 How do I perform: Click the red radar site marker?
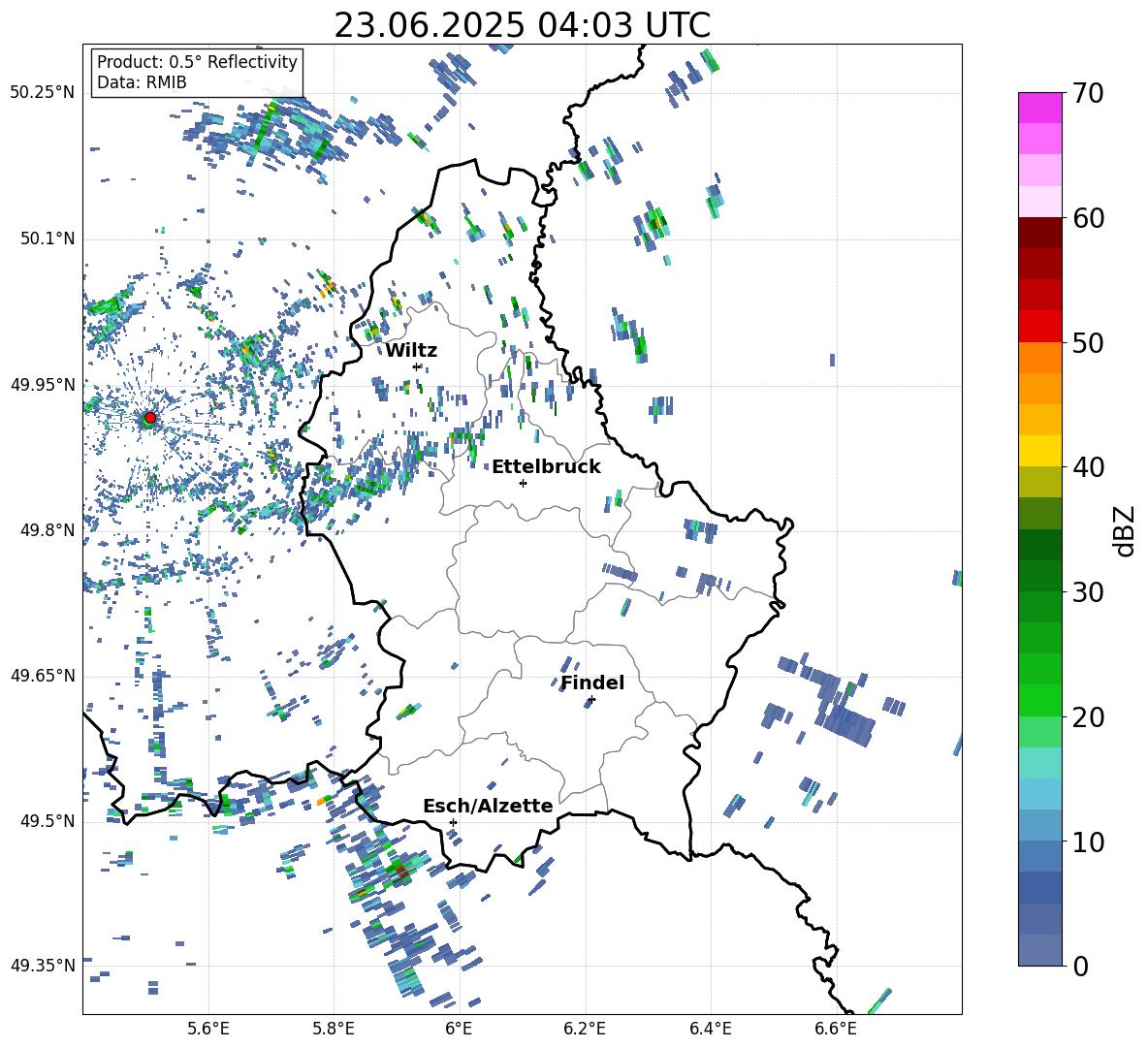[150, 418]
